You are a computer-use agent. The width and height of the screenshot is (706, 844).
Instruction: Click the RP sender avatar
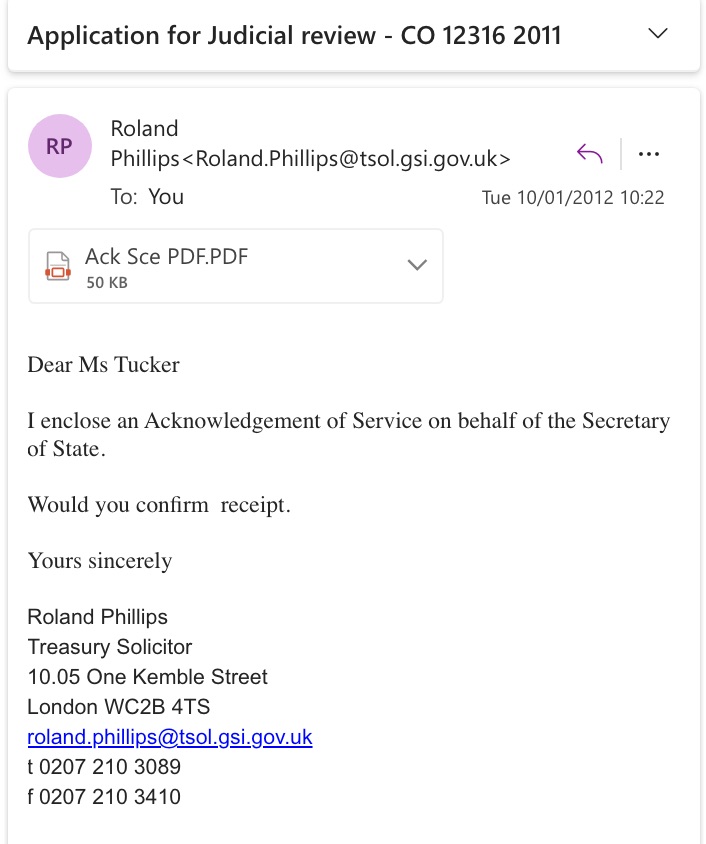tap(59, 146)
